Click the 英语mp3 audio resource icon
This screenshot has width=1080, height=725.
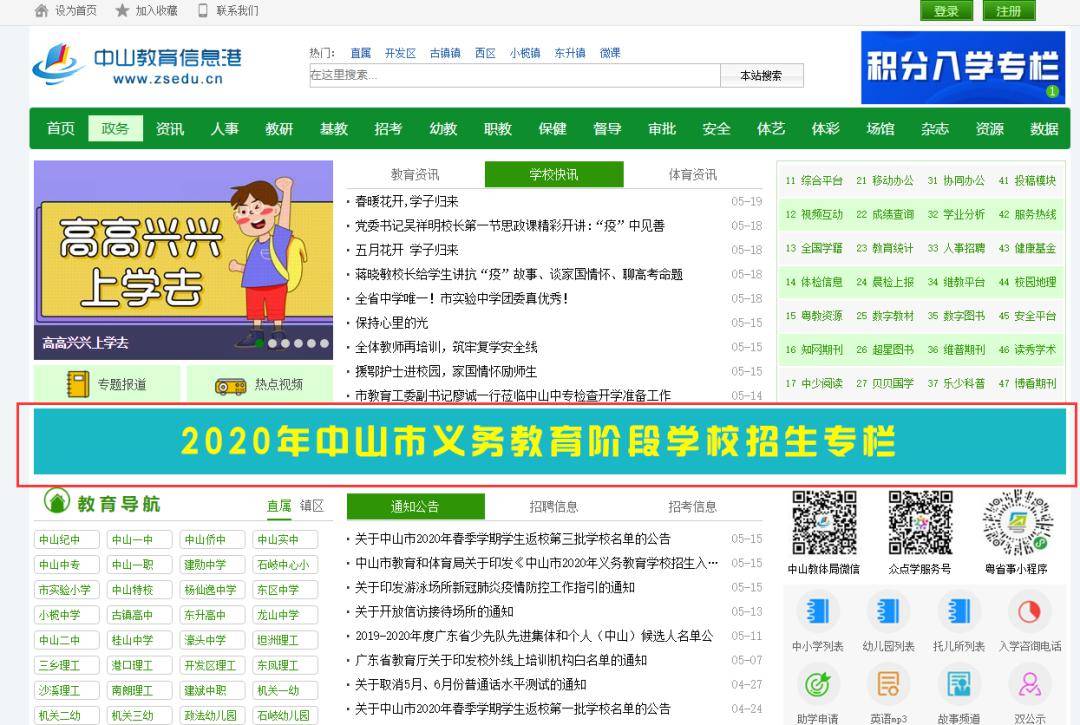coord(888,686)
